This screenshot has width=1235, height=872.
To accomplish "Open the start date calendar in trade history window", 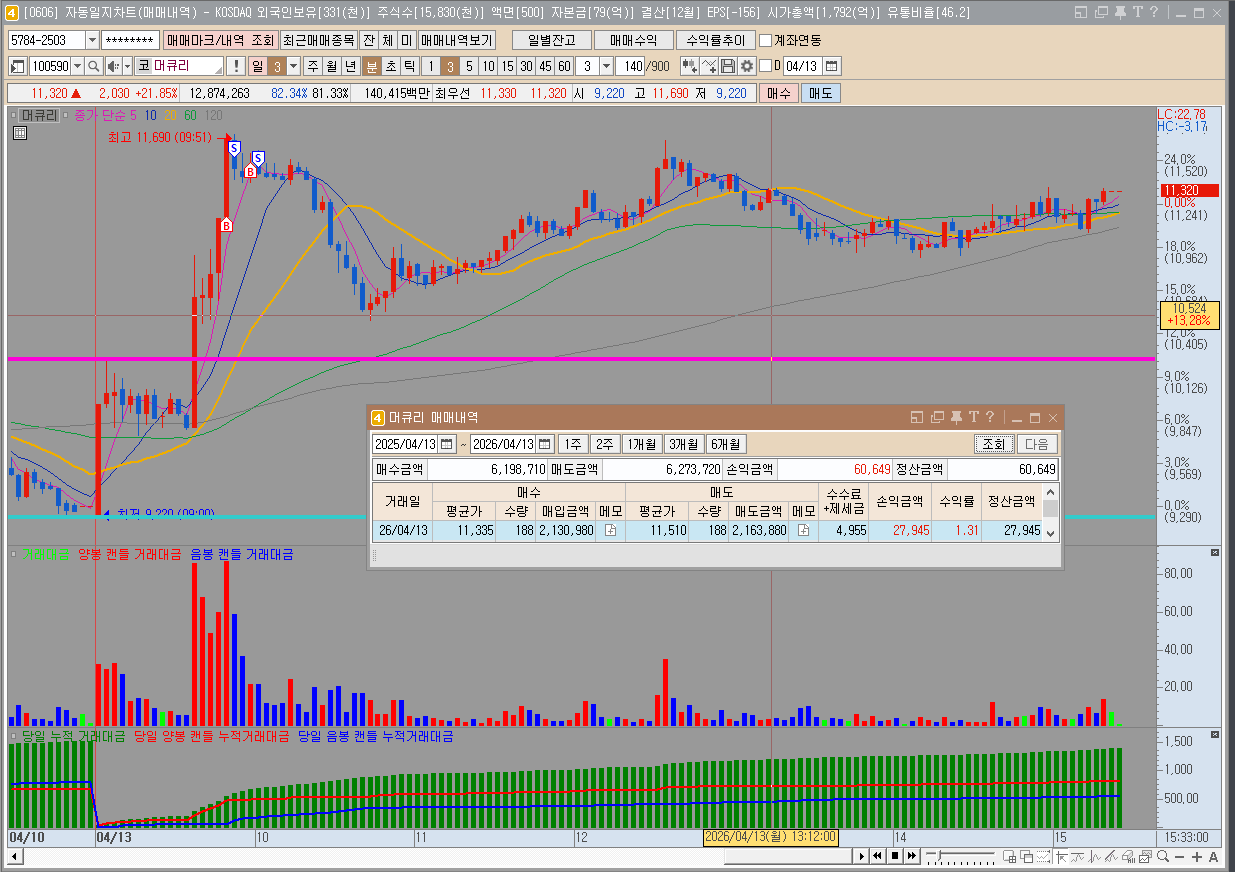I will pos(447,444).
